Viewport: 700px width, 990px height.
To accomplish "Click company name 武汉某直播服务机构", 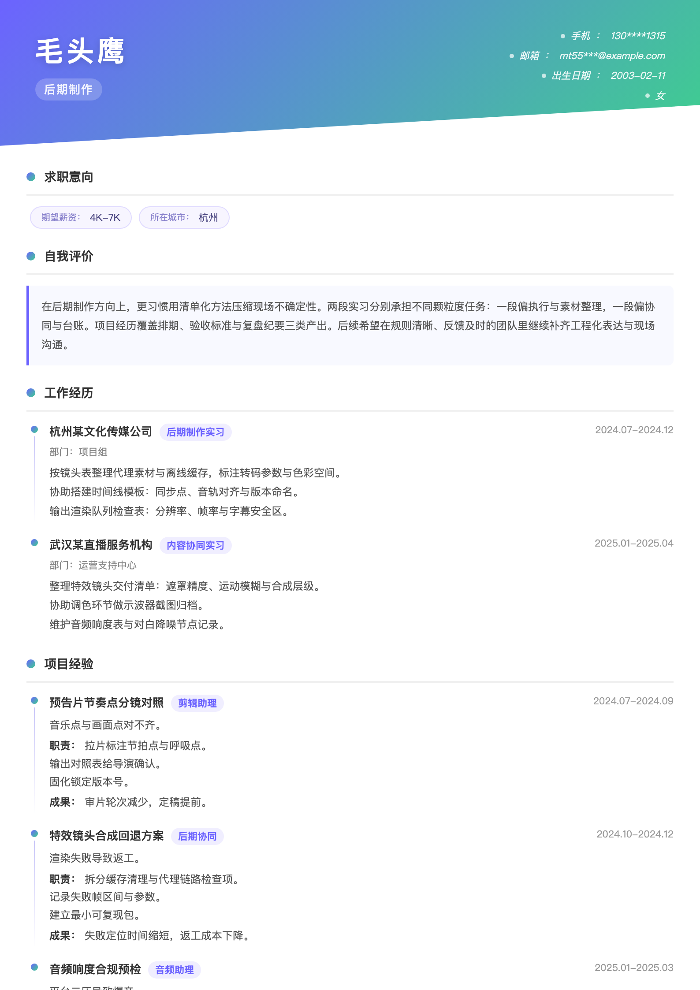I will click(101, 545).
